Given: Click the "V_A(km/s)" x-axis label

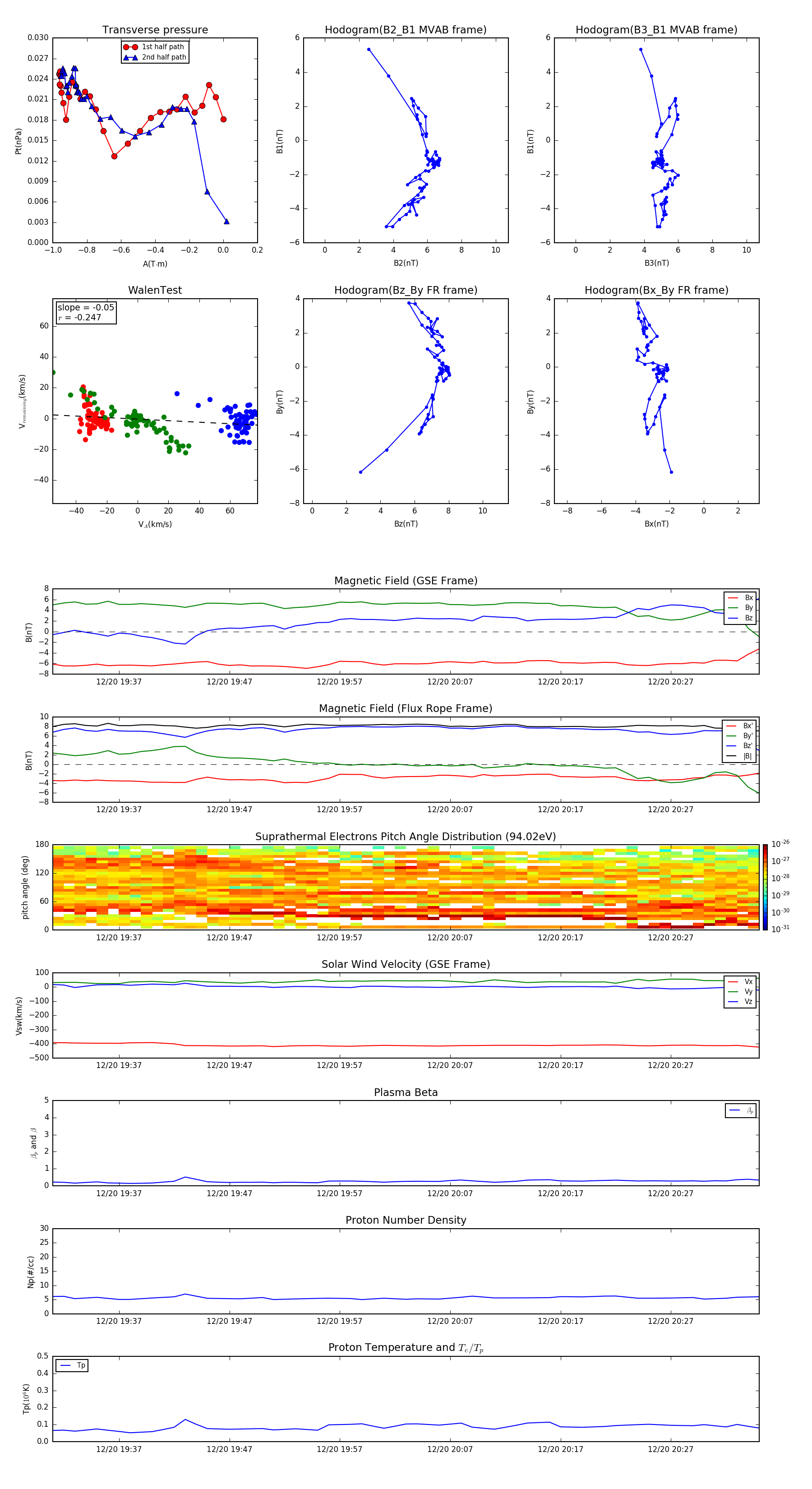Looking at the screenshot, I should pyautogui.click(x=155, y=524).
